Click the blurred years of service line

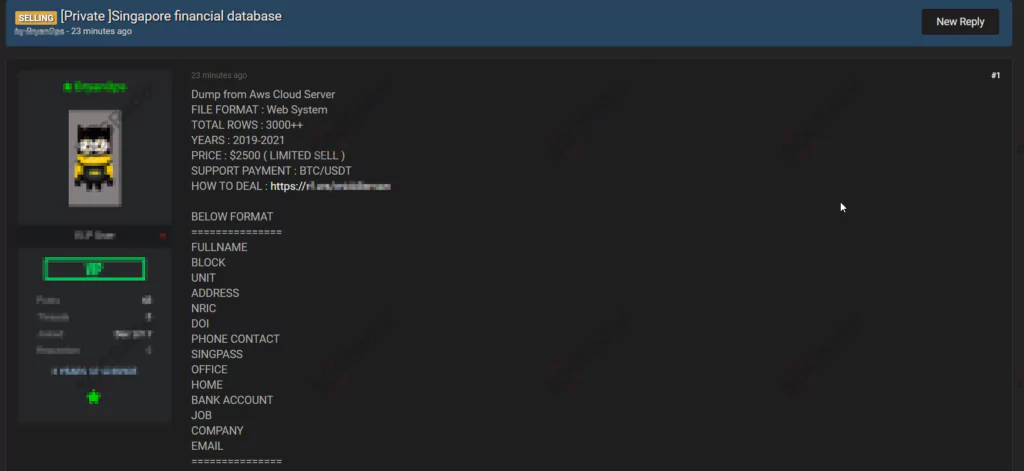pos(94,370)
